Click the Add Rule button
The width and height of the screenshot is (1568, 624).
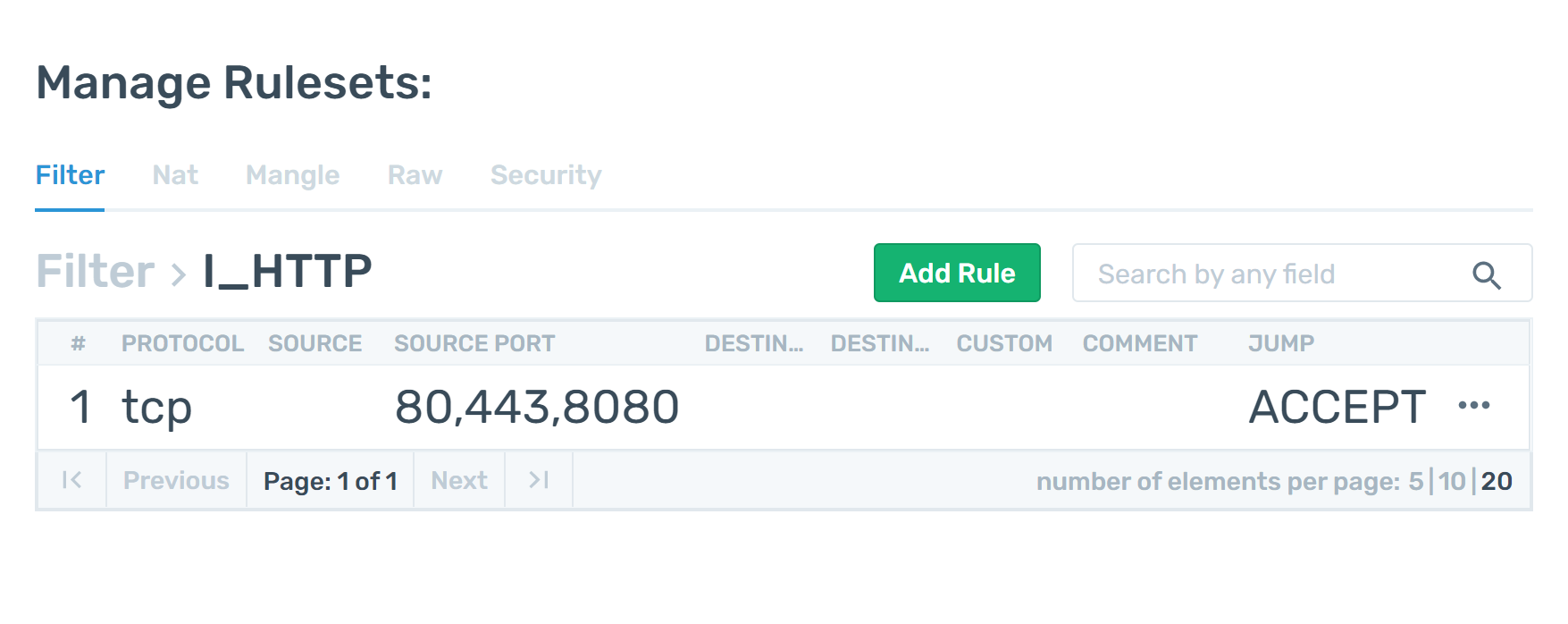957,273
